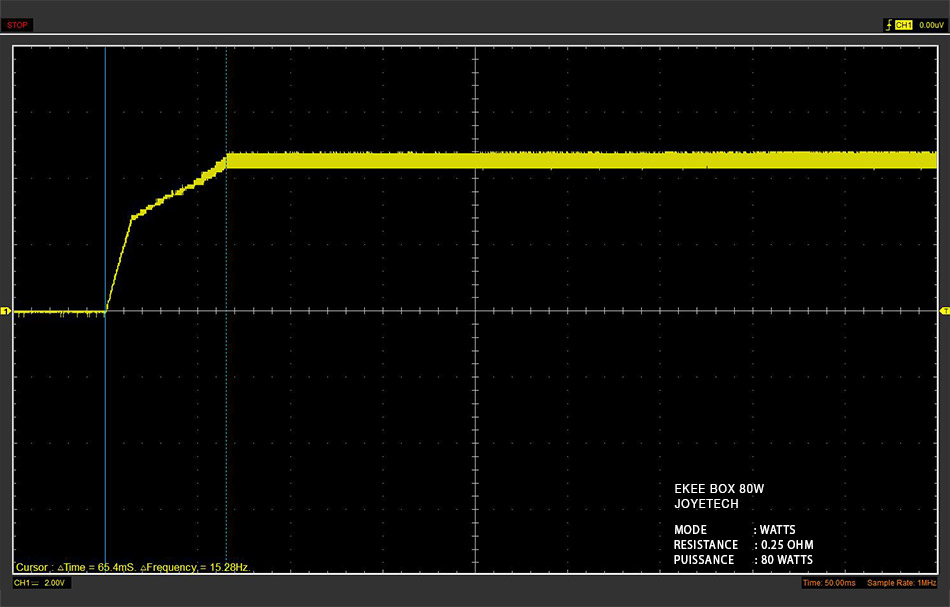This screenshot has width=950, height=607.
Task: Click the trigger level T marker
Action: 945,311
